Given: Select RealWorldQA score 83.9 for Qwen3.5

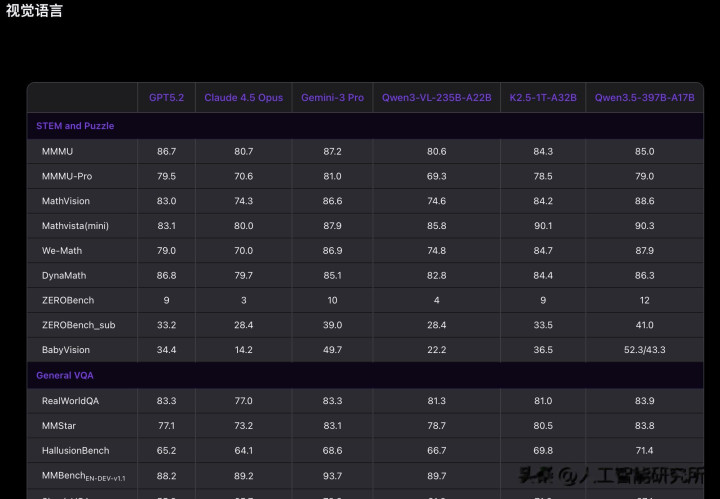Looking at the screenshot, I should 645,401.
